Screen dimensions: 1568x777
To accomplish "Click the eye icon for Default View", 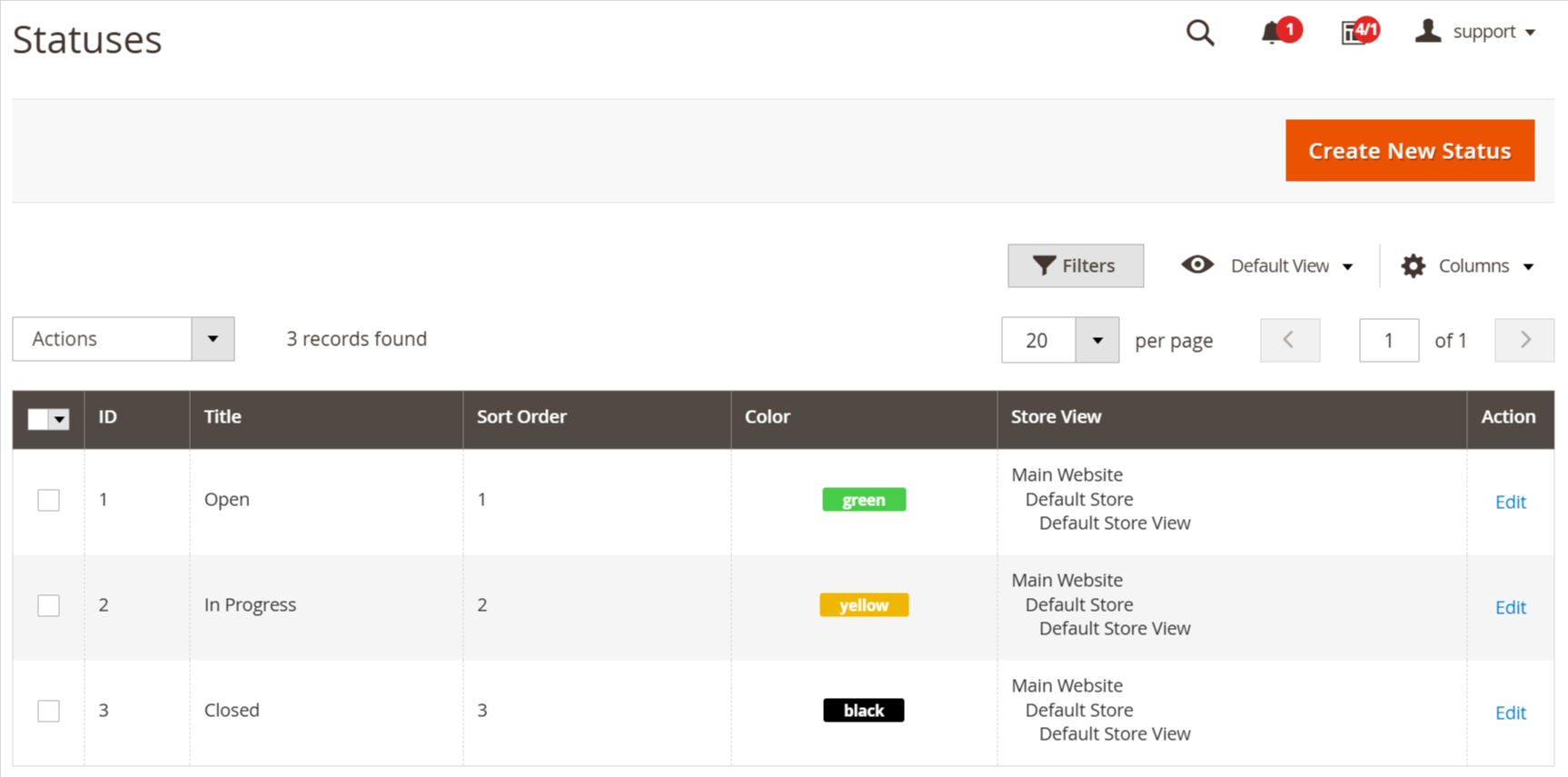I will (1197, 264).
